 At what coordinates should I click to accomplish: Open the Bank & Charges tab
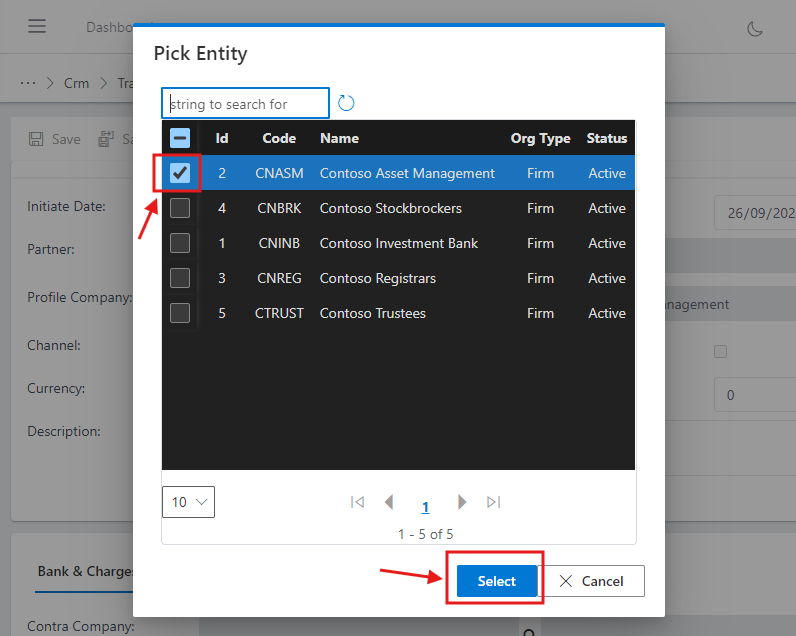(x=84, y=571)
